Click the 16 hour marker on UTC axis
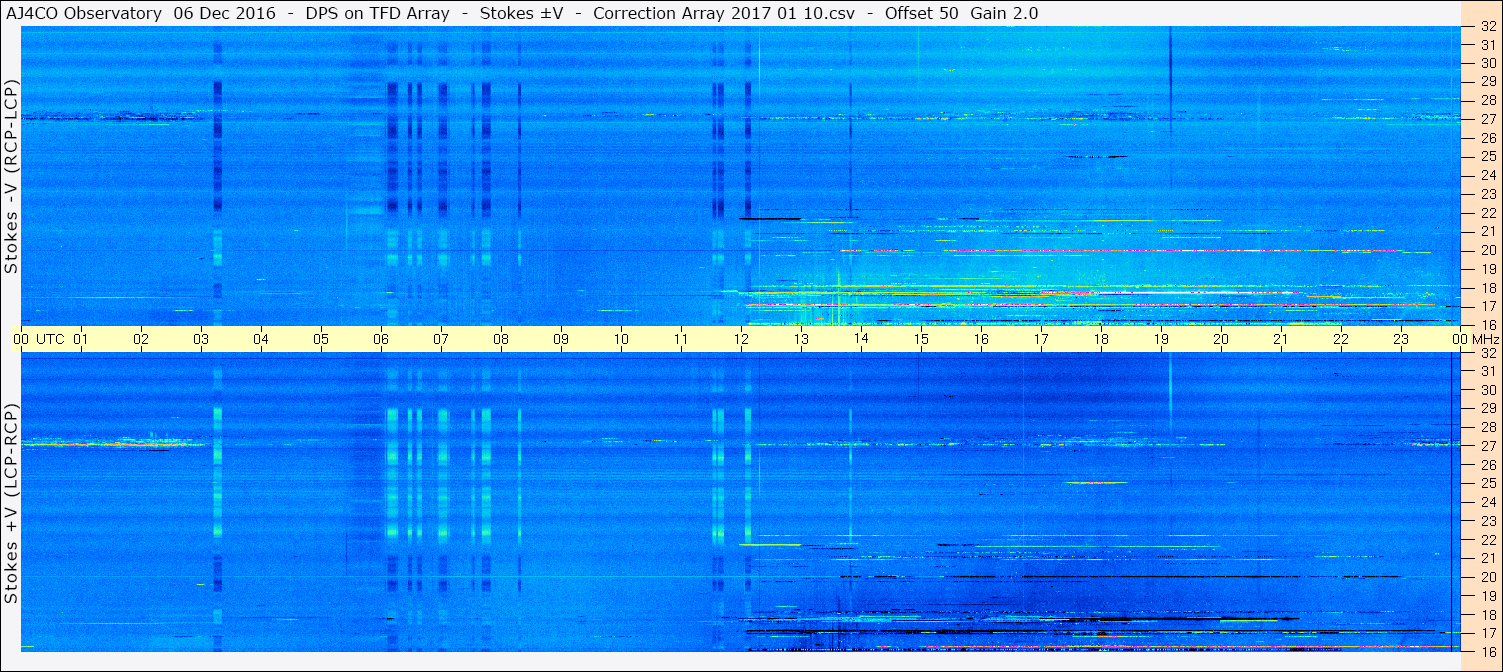1503x672 pixels. tap(981, 339)
